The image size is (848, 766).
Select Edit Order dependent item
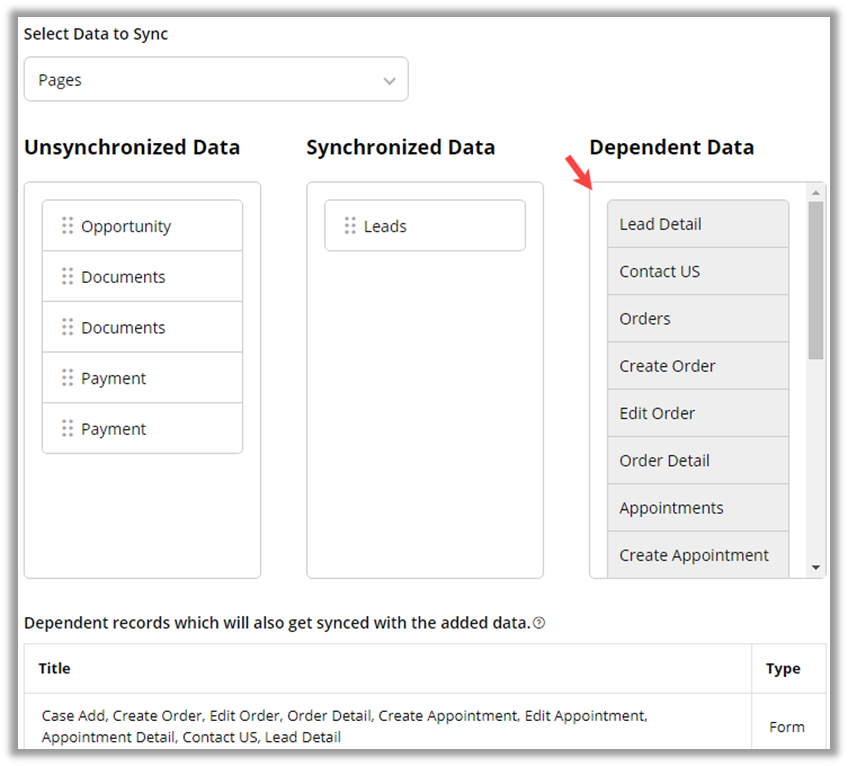coord(697,413)
